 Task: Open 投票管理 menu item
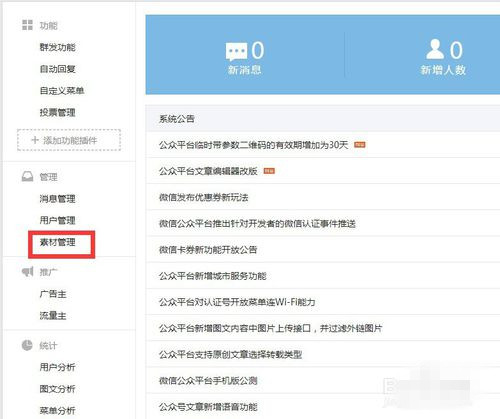point(57,112)
